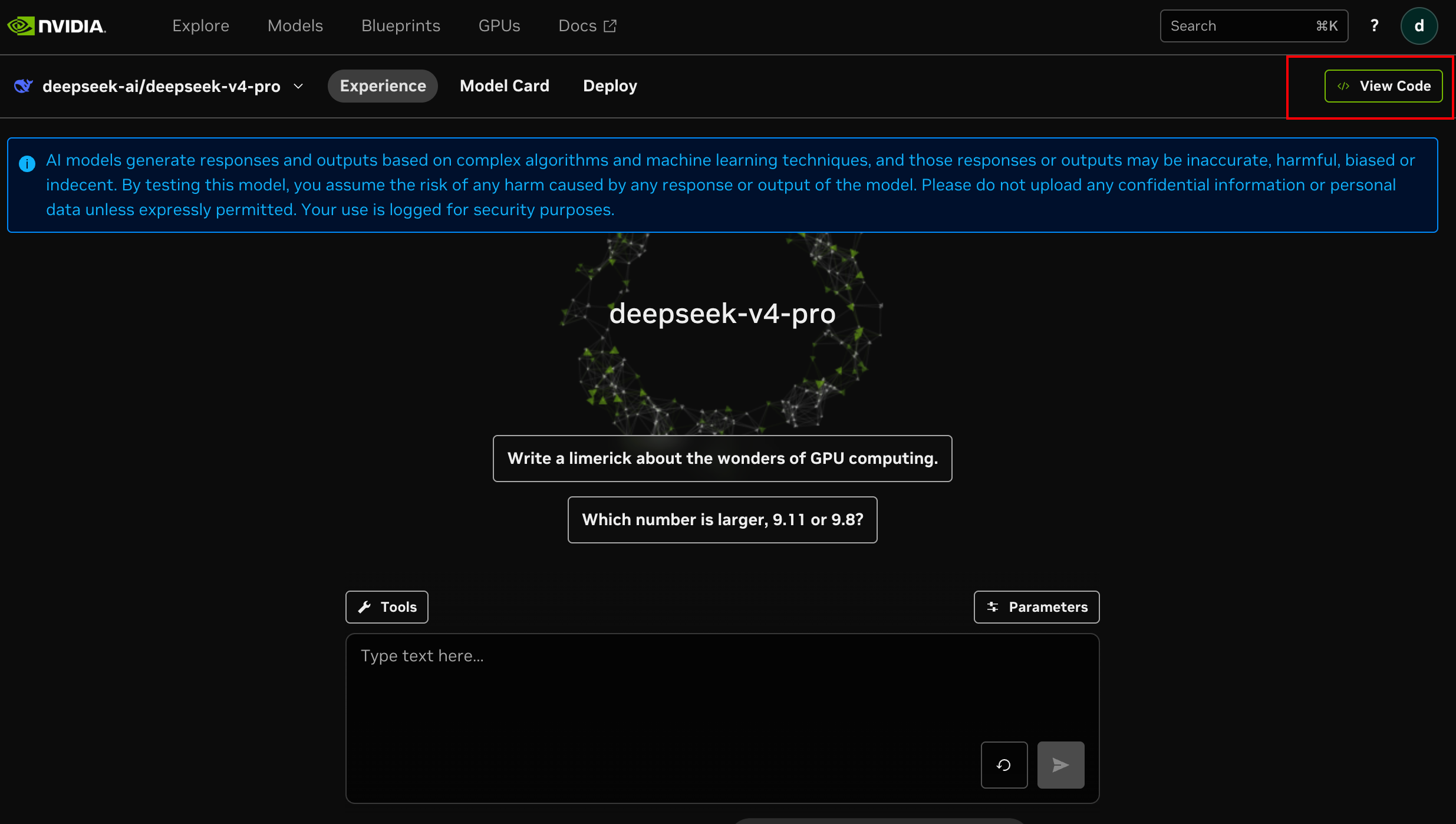
Task: Click the View Code button
Action: (1383, 86)
